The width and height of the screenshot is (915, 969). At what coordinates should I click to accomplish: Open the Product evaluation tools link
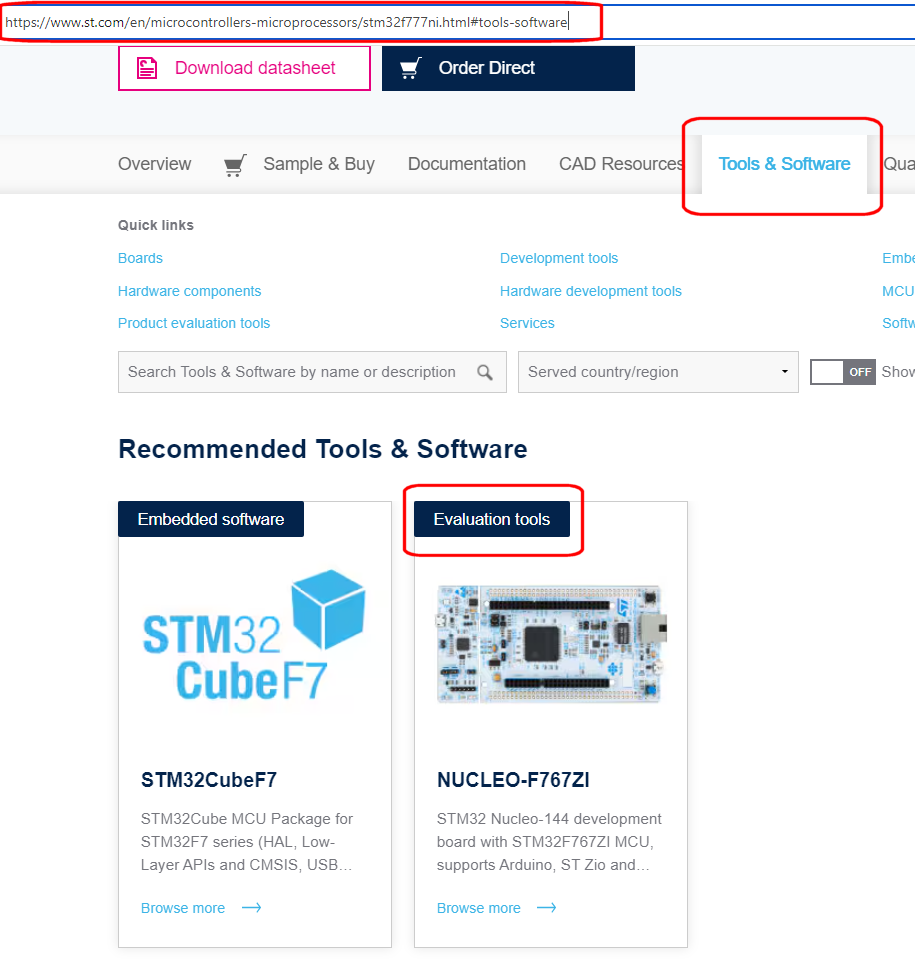click(x=193, y=323)
